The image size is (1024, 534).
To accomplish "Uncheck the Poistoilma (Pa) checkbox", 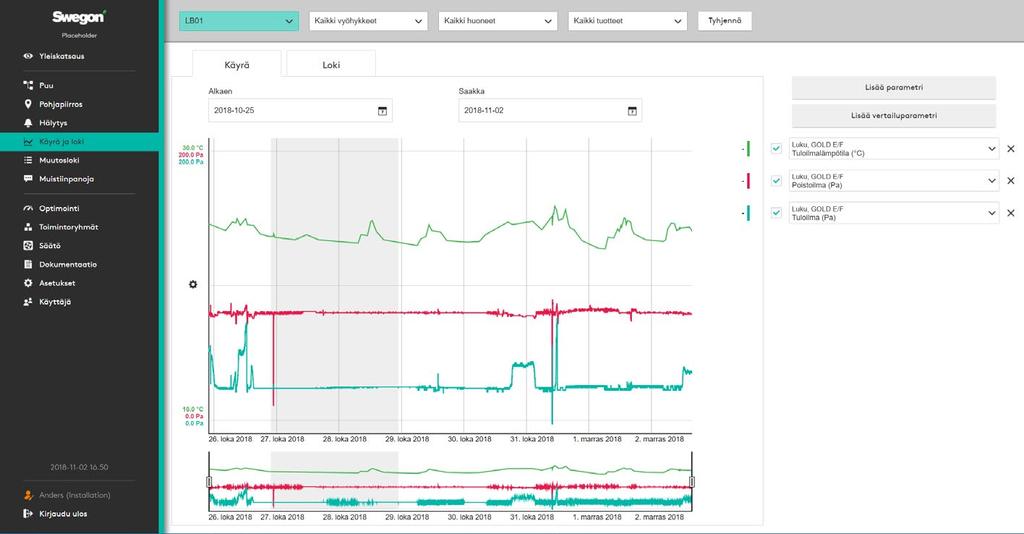I will tap(776, 181).
